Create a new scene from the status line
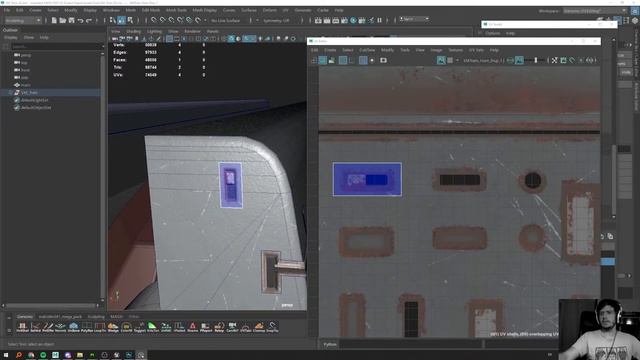The width and height of the screenshot is (640, 360). tap(54, 20)
